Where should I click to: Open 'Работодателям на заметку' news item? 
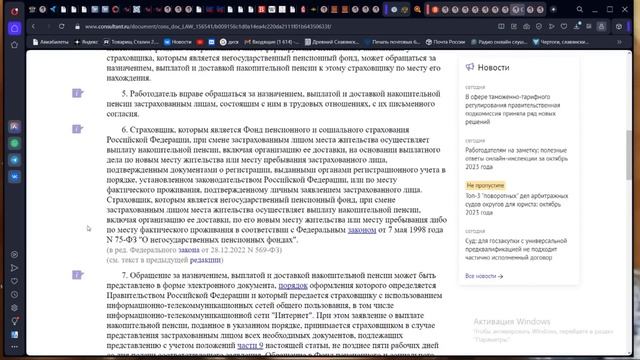point(516,158)
